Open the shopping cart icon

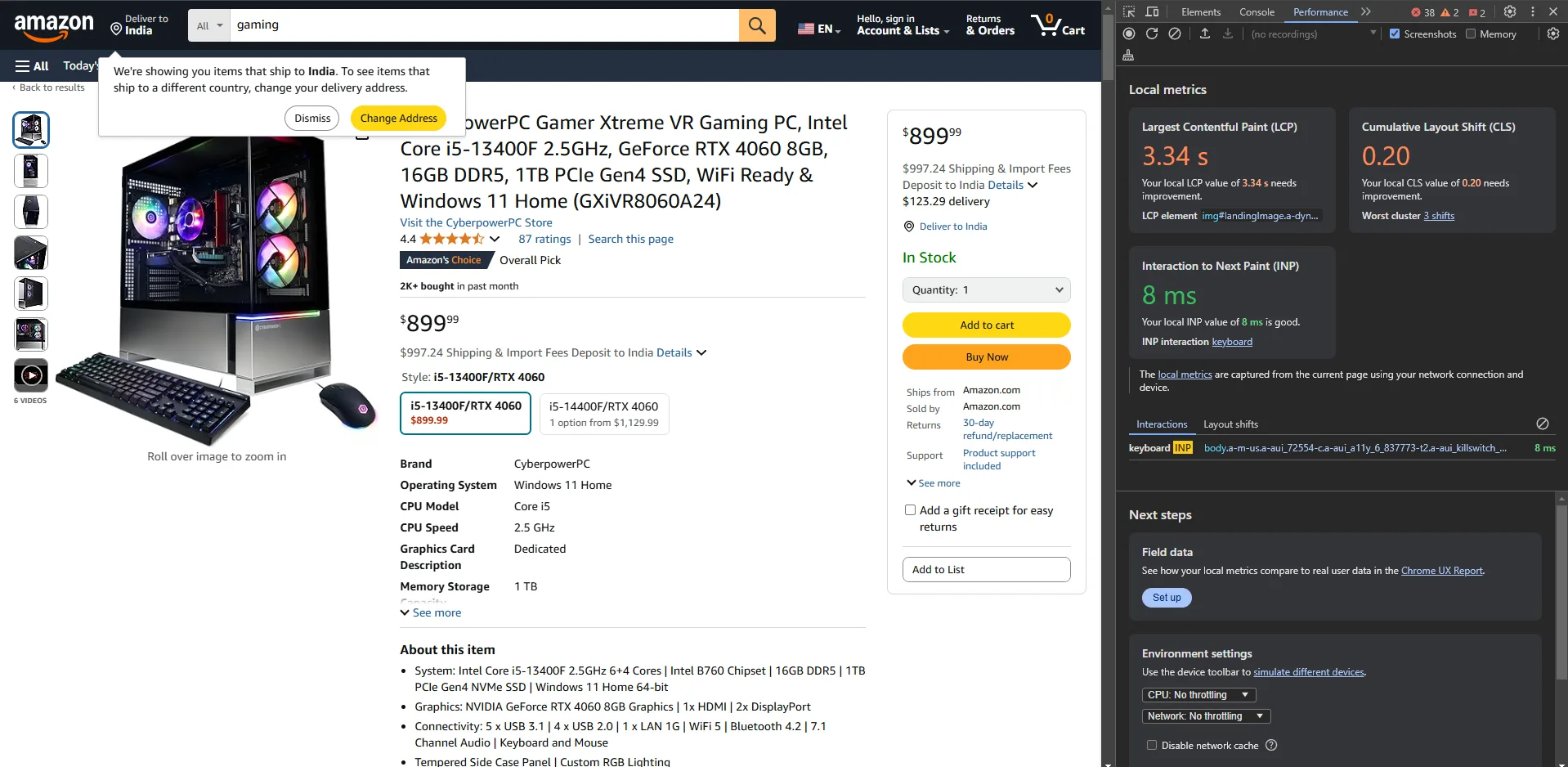click(x=1058, y=25)
